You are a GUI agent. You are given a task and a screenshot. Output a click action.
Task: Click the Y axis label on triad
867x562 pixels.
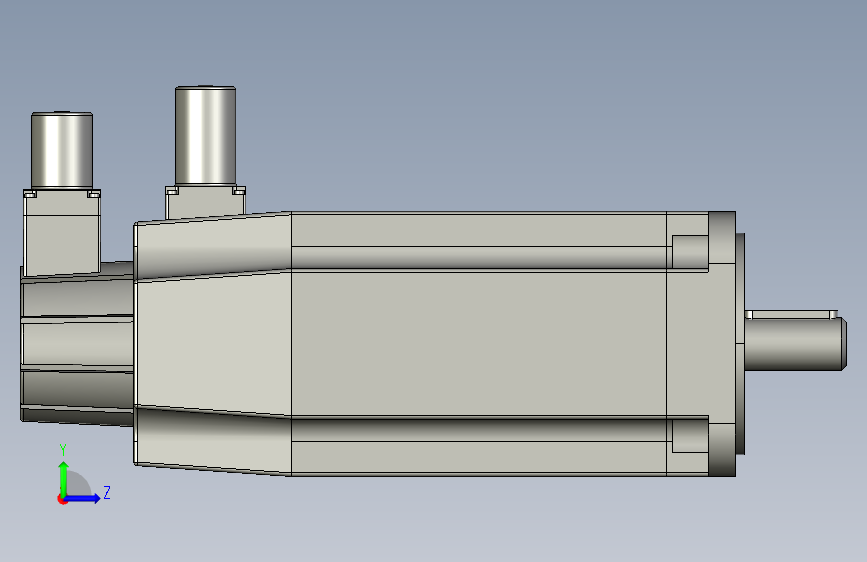[x=63, y=450]
